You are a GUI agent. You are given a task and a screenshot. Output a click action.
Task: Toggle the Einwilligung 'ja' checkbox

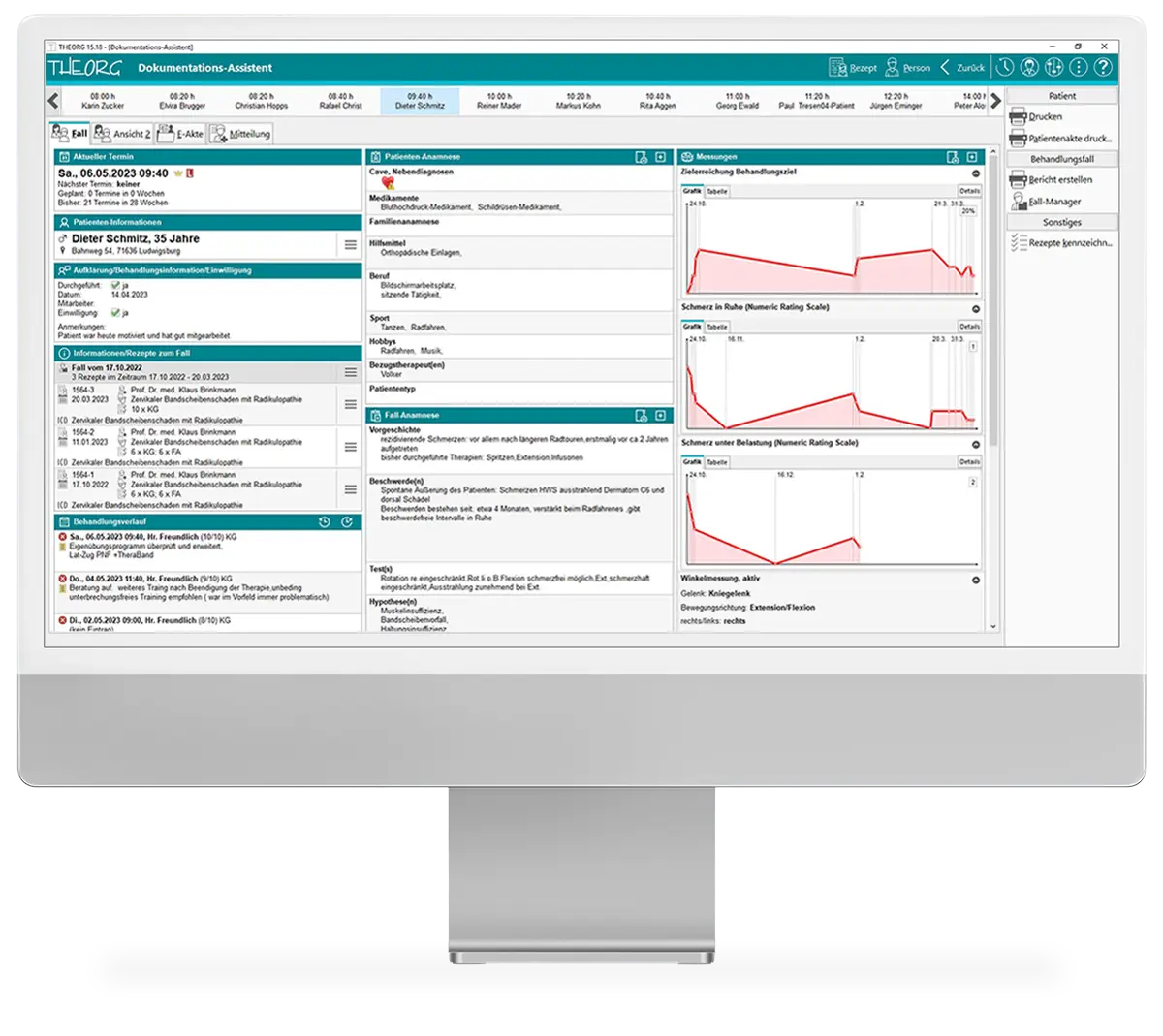point(115,313)
